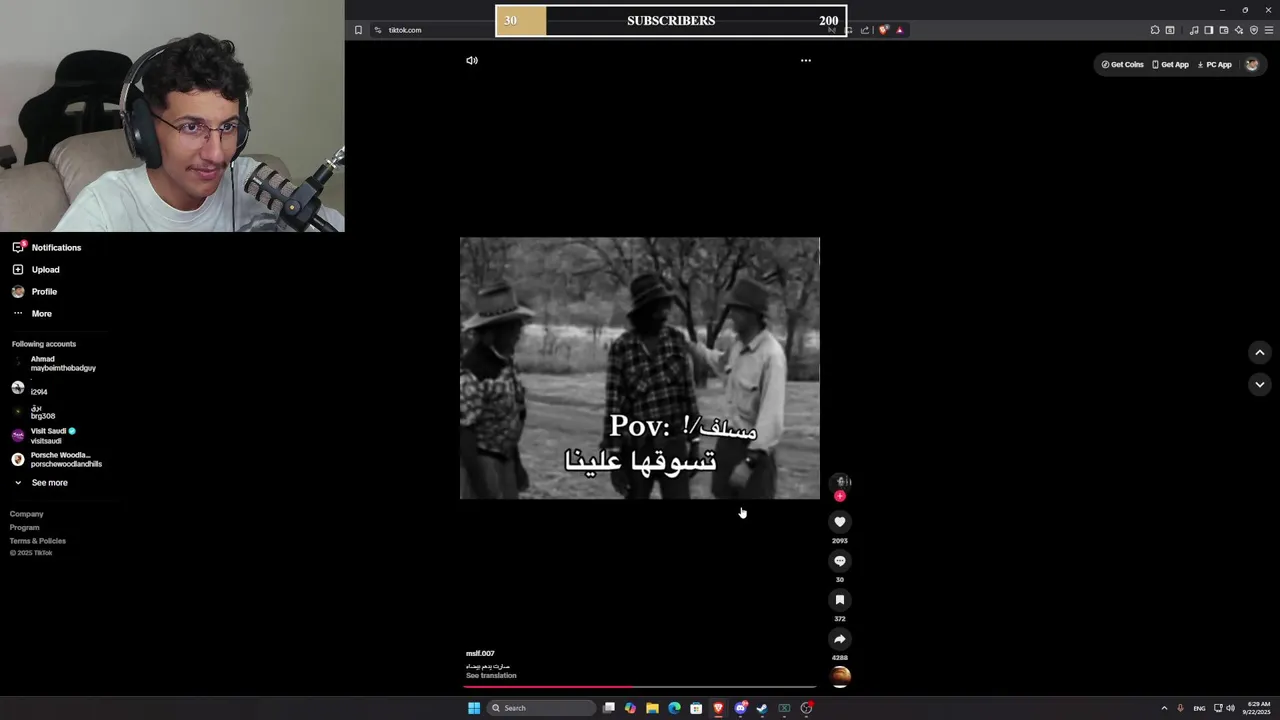
Task: Pause the playing video frame
Action: coord(640,368)
